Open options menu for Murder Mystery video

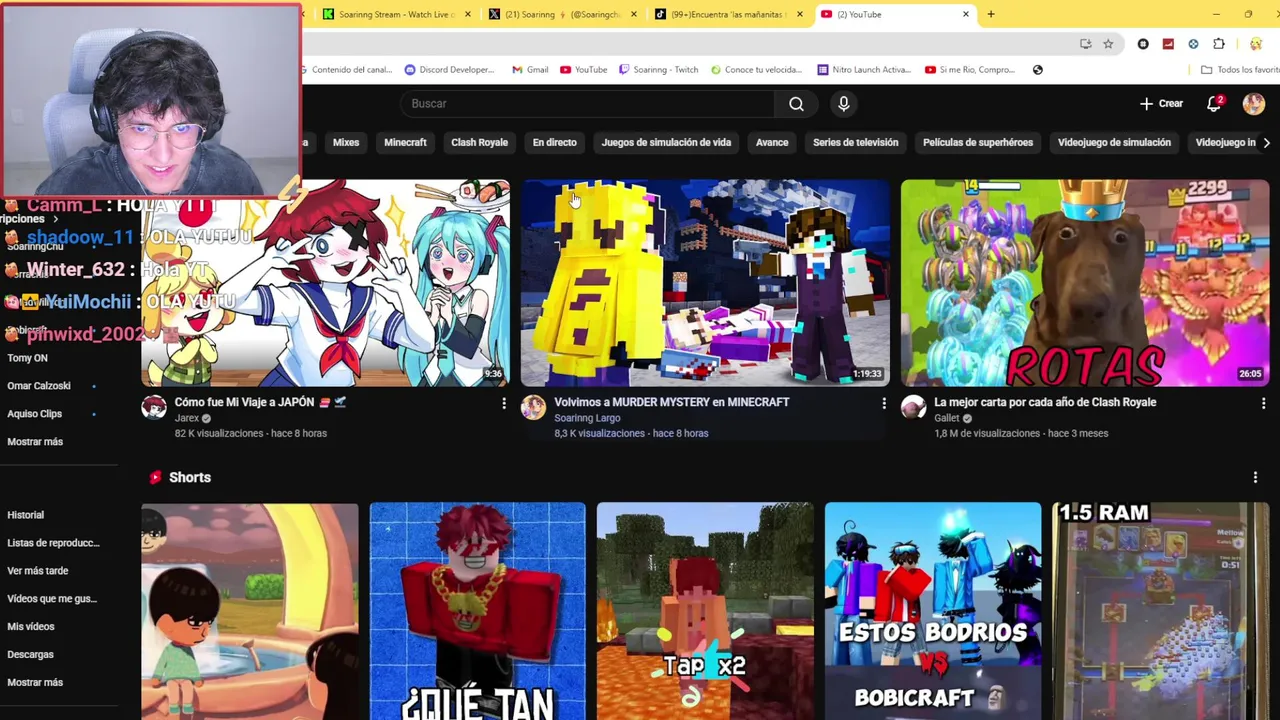point(884,403)
